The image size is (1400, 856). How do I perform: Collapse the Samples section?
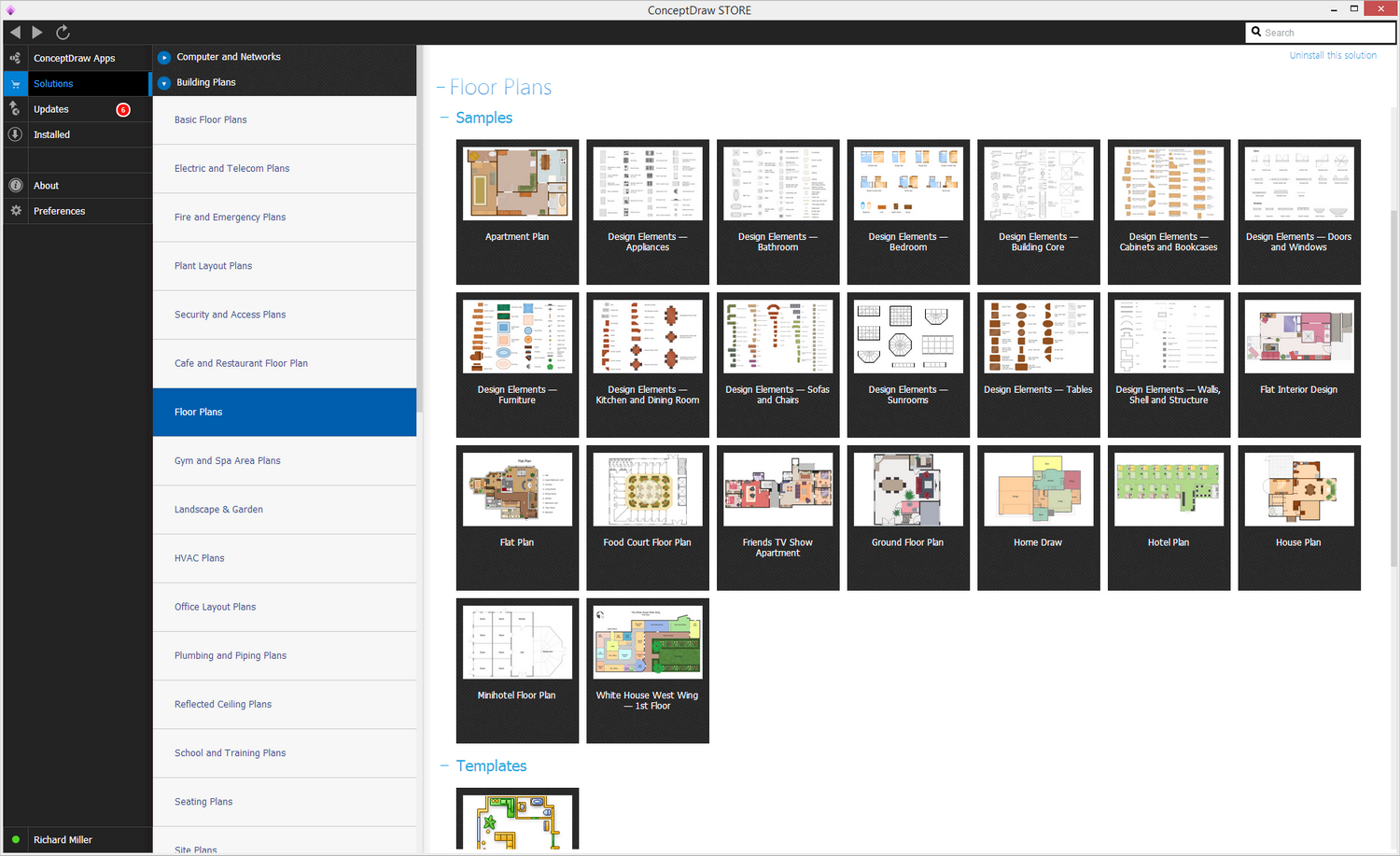pyautogui.click(x=444, y=118)
